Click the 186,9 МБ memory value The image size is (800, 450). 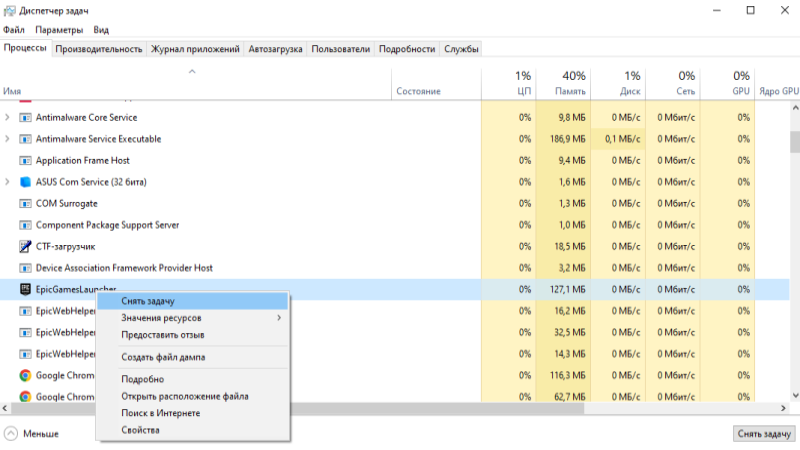coord(567,139)
